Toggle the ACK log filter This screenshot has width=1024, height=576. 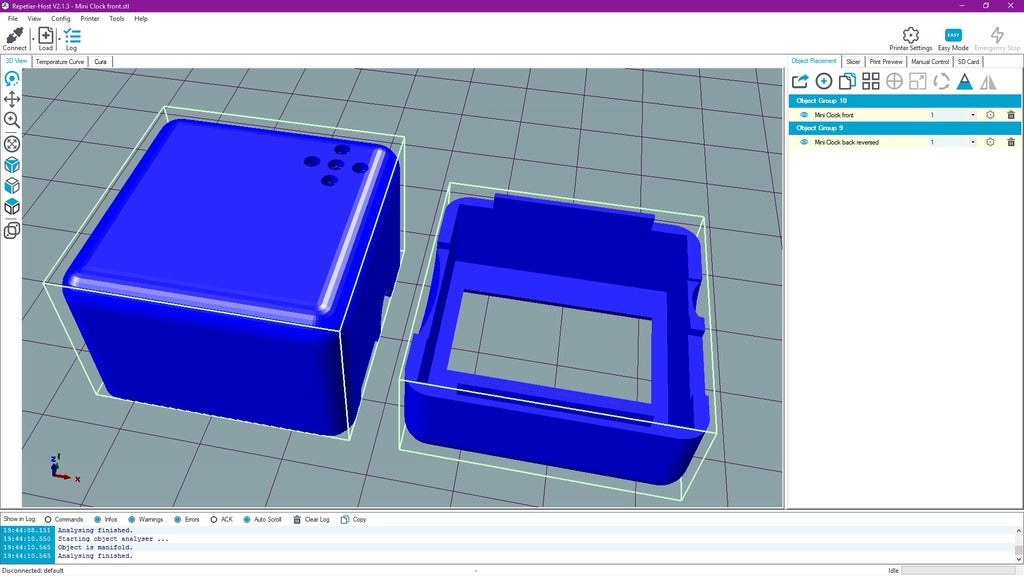tap(221, 519)
